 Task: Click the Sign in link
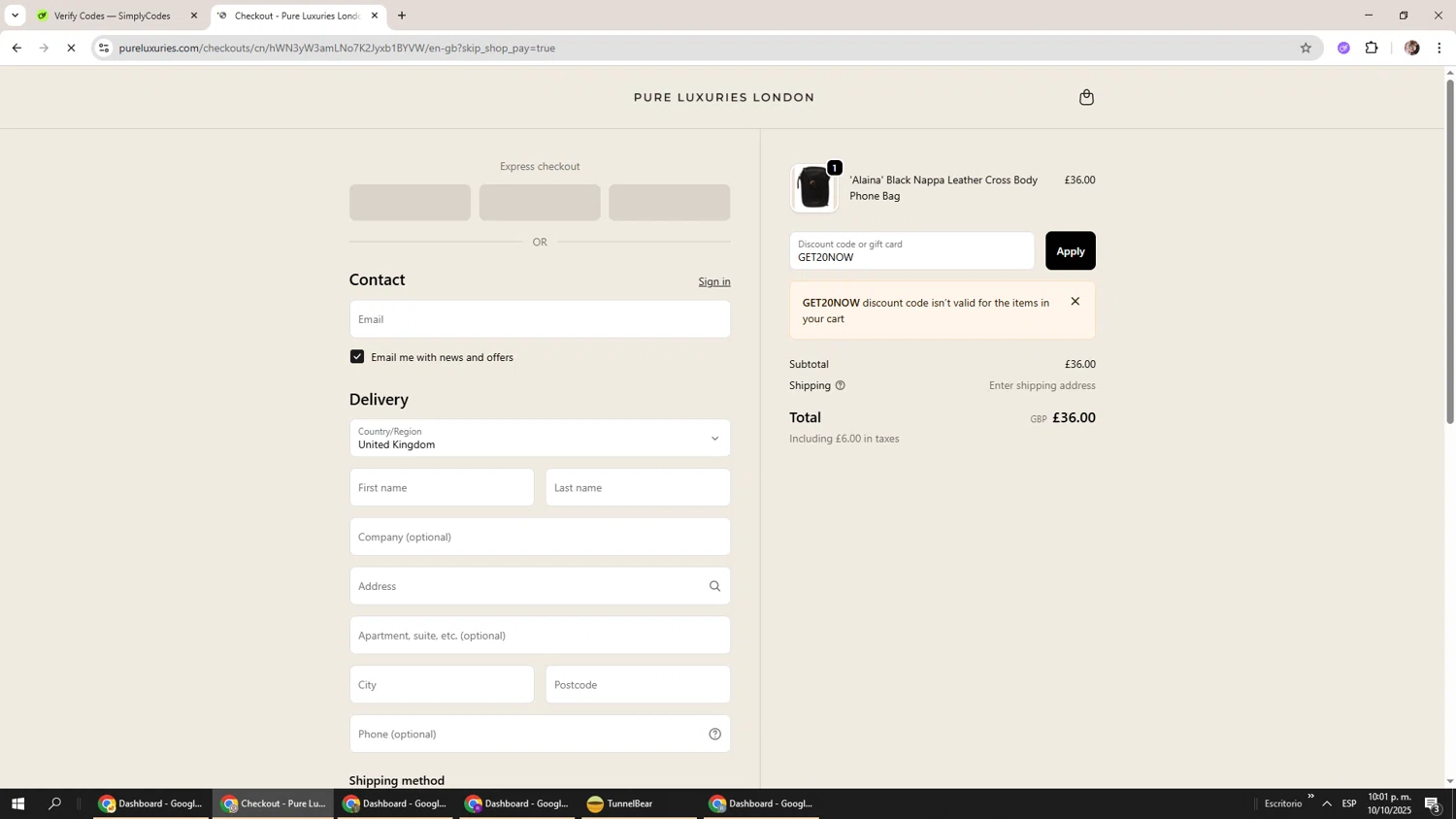point(714,282)
